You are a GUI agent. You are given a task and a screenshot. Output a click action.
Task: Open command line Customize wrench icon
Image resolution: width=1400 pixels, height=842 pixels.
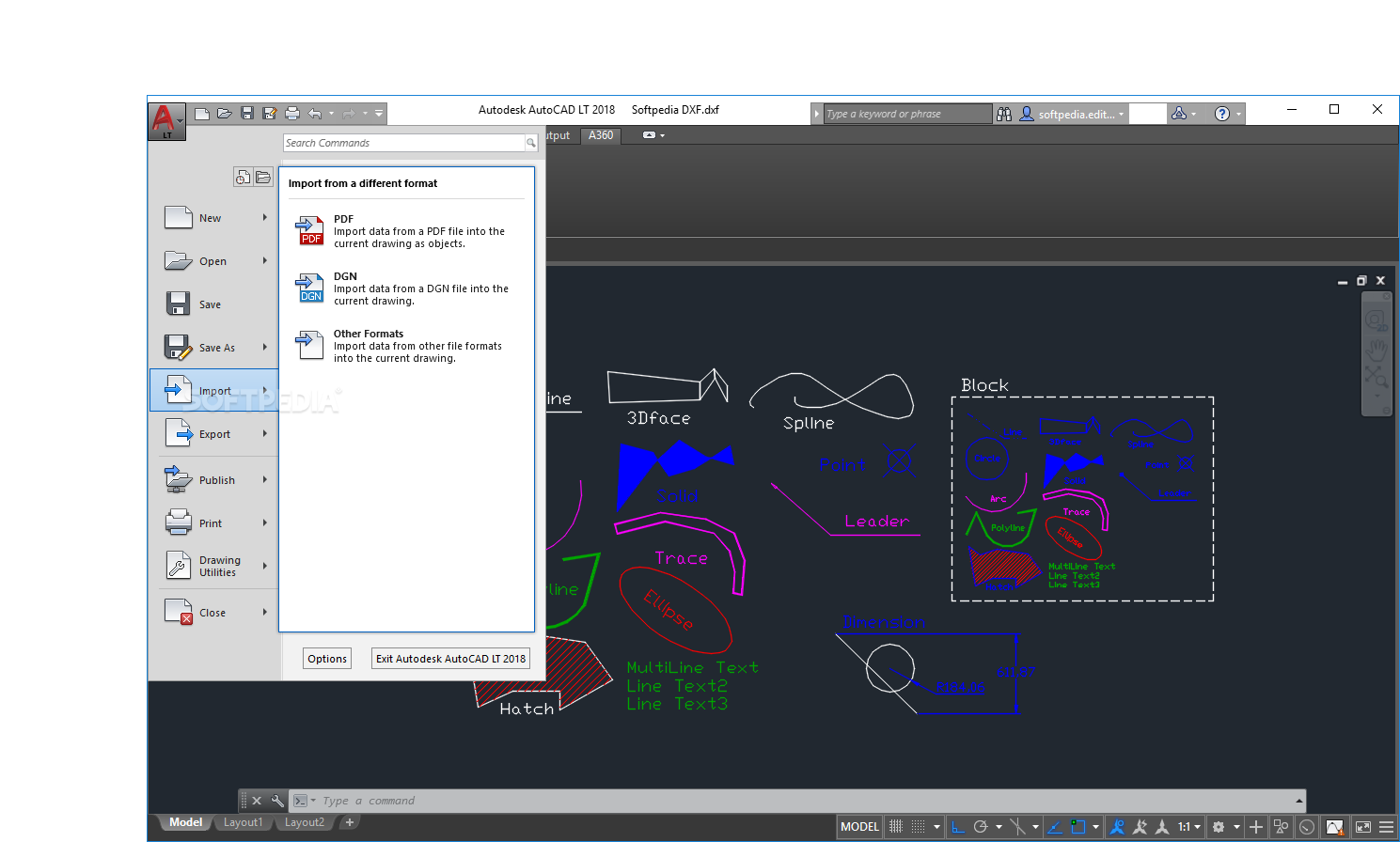coord(277,801)
